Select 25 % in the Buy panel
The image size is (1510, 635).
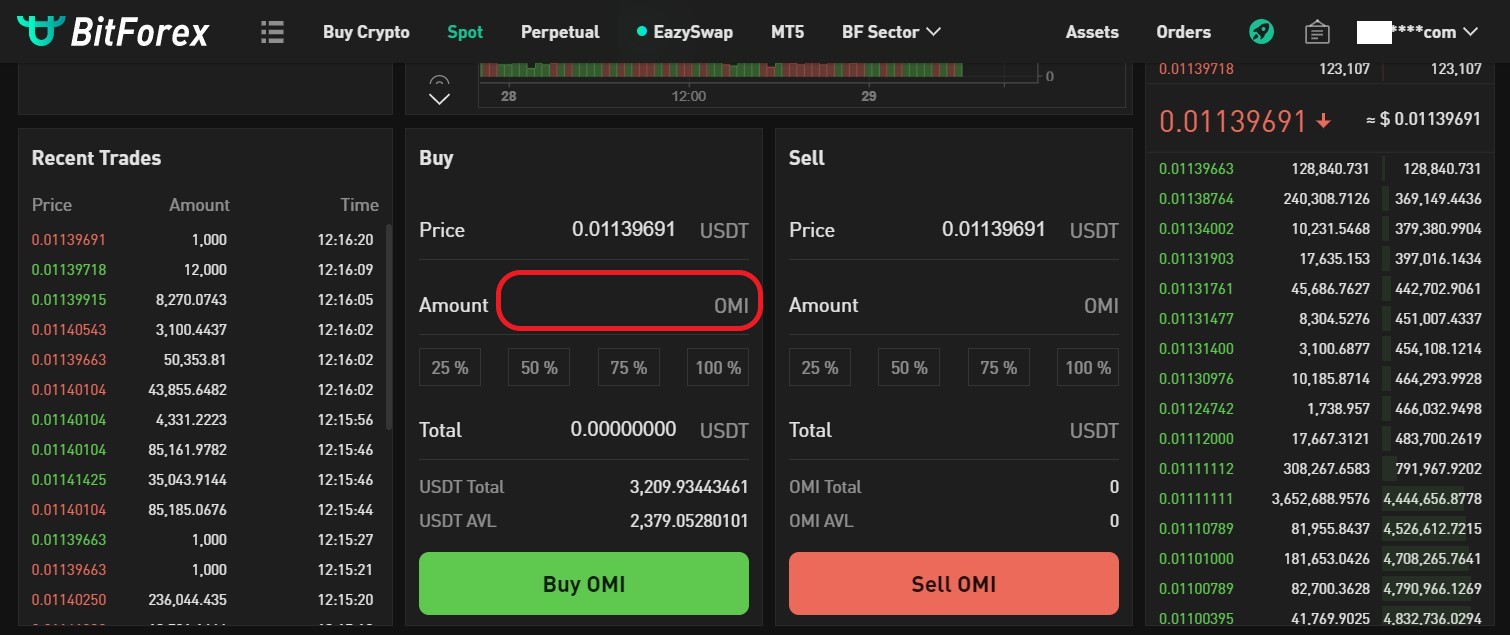(x=450, y=368)
